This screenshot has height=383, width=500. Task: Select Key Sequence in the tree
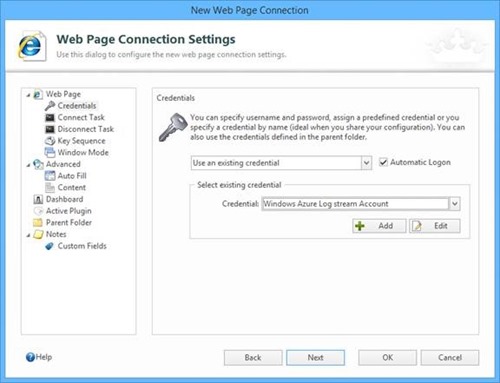pyautogui.click(x=81, y=141)
